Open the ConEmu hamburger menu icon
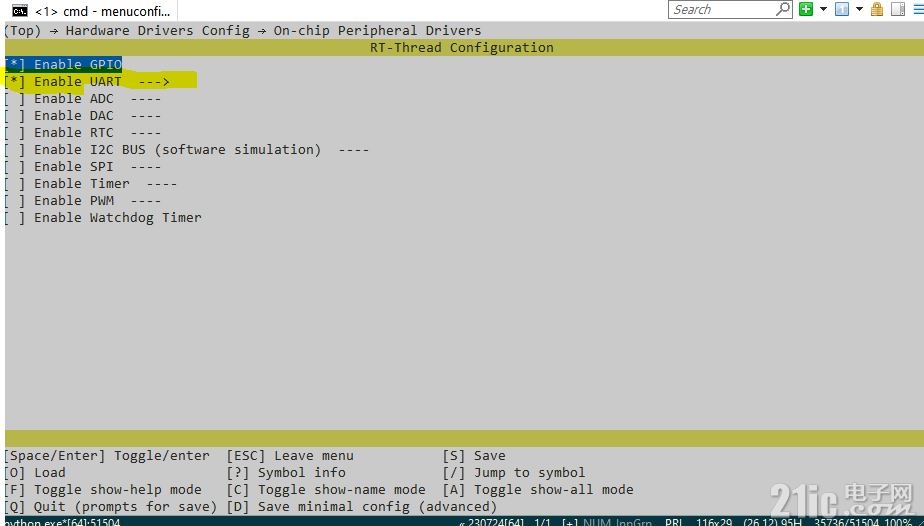This screenshot has width=924, height=526. coord(918,9)
